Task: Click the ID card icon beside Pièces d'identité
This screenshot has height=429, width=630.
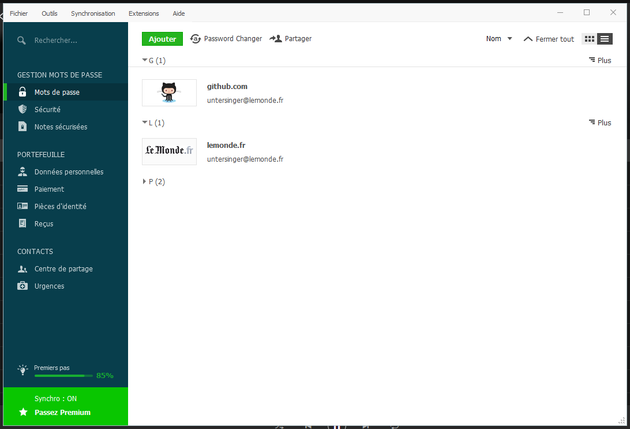Action: 22,206
